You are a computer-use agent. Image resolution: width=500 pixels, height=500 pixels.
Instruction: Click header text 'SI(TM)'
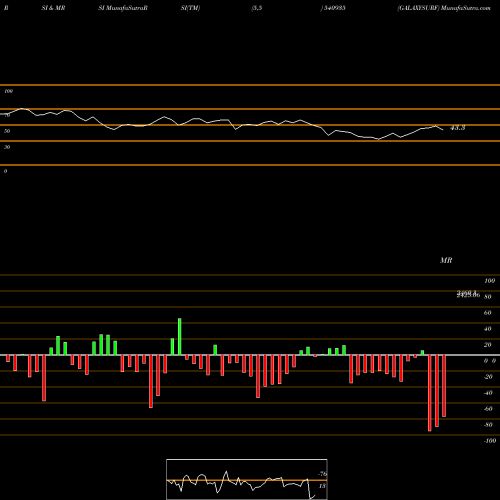[x=191, y=8]
